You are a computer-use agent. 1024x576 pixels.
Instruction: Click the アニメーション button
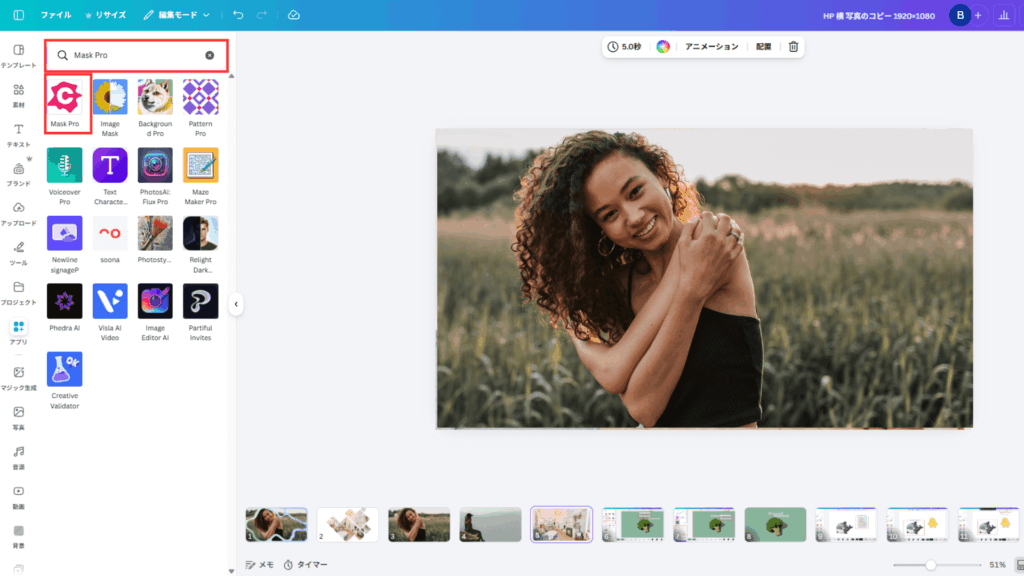711,47
